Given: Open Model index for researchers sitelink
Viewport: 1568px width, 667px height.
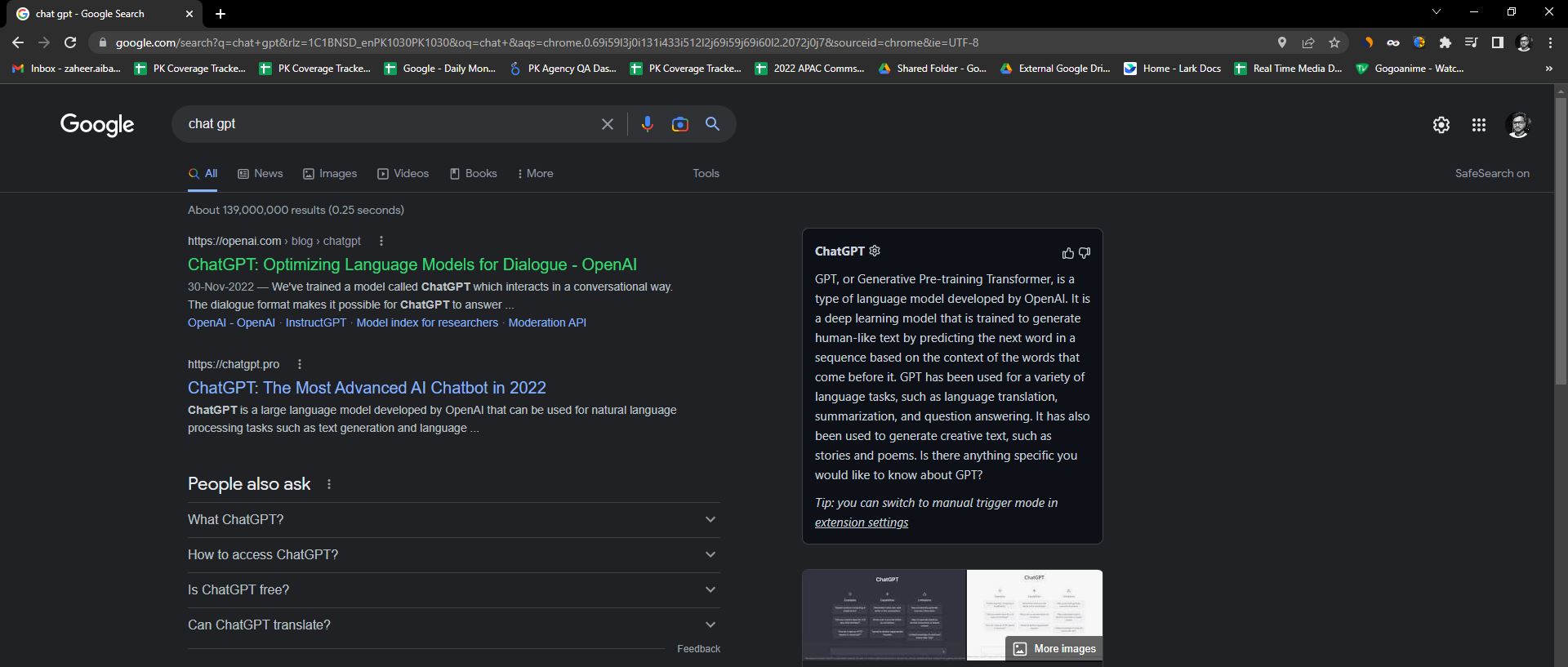Looking at the screenshot, I should pyautogui.click(x=427, y=322).
